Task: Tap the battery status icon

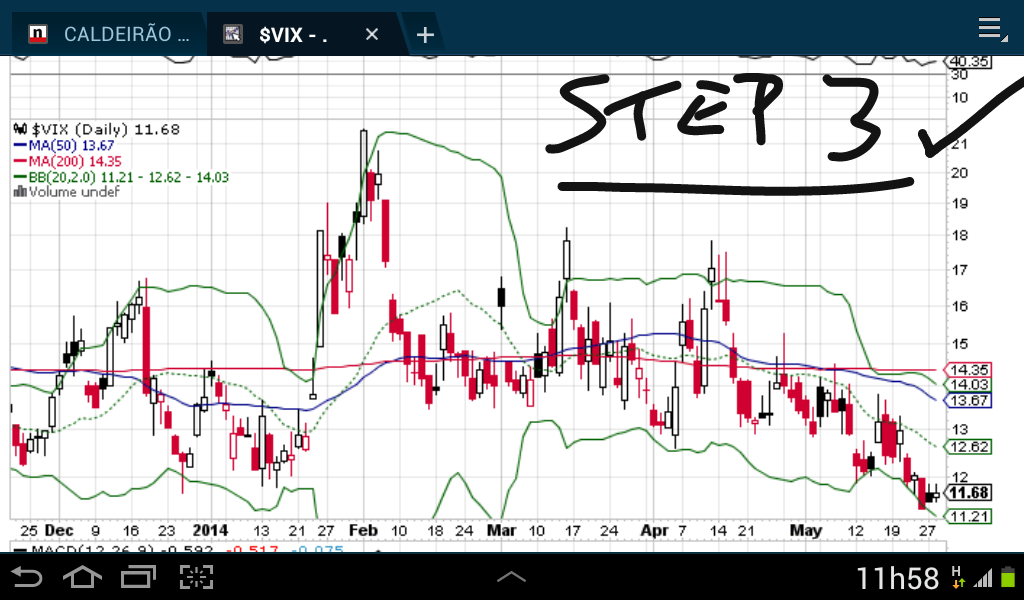Action: pos(1008,578)
